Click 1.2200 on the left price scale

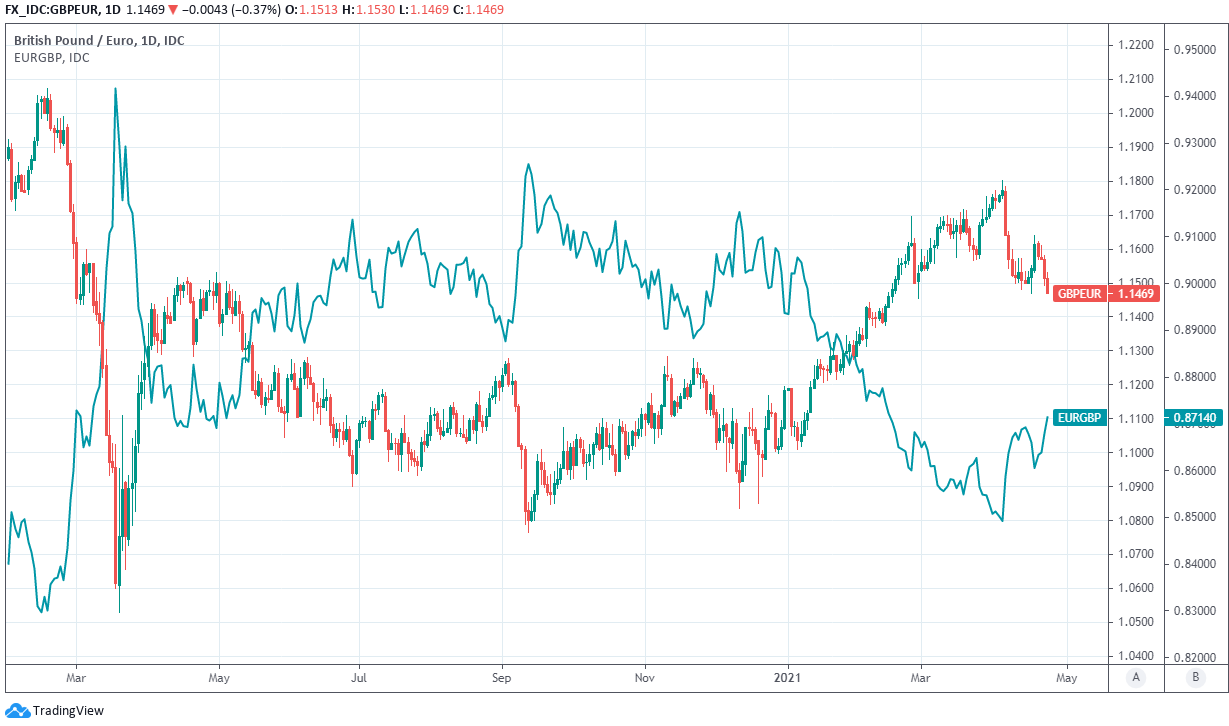coord(1136,46)
